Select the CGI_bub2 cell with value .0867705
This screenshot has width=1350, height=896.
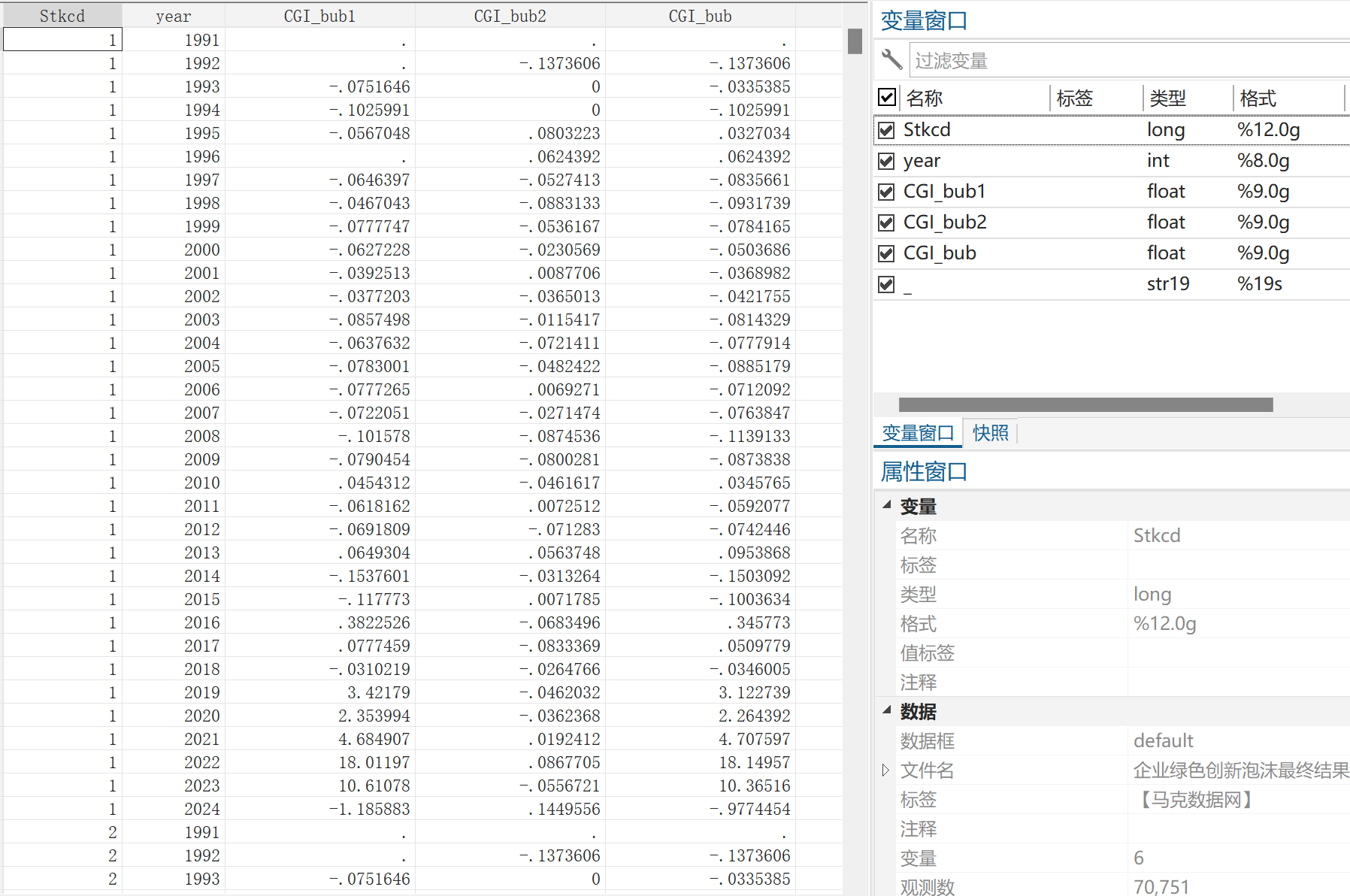[510, 762]
